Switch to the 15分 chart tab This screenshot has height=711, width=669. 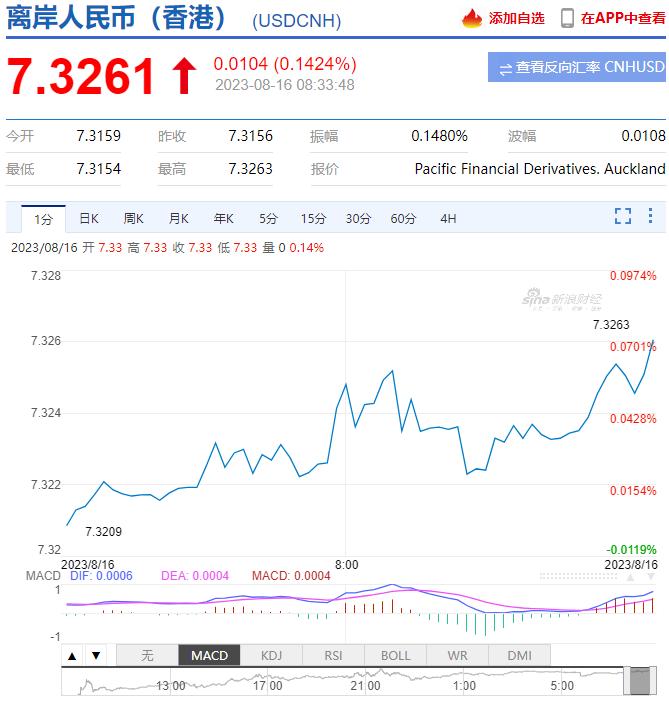(x=313, y=219)
